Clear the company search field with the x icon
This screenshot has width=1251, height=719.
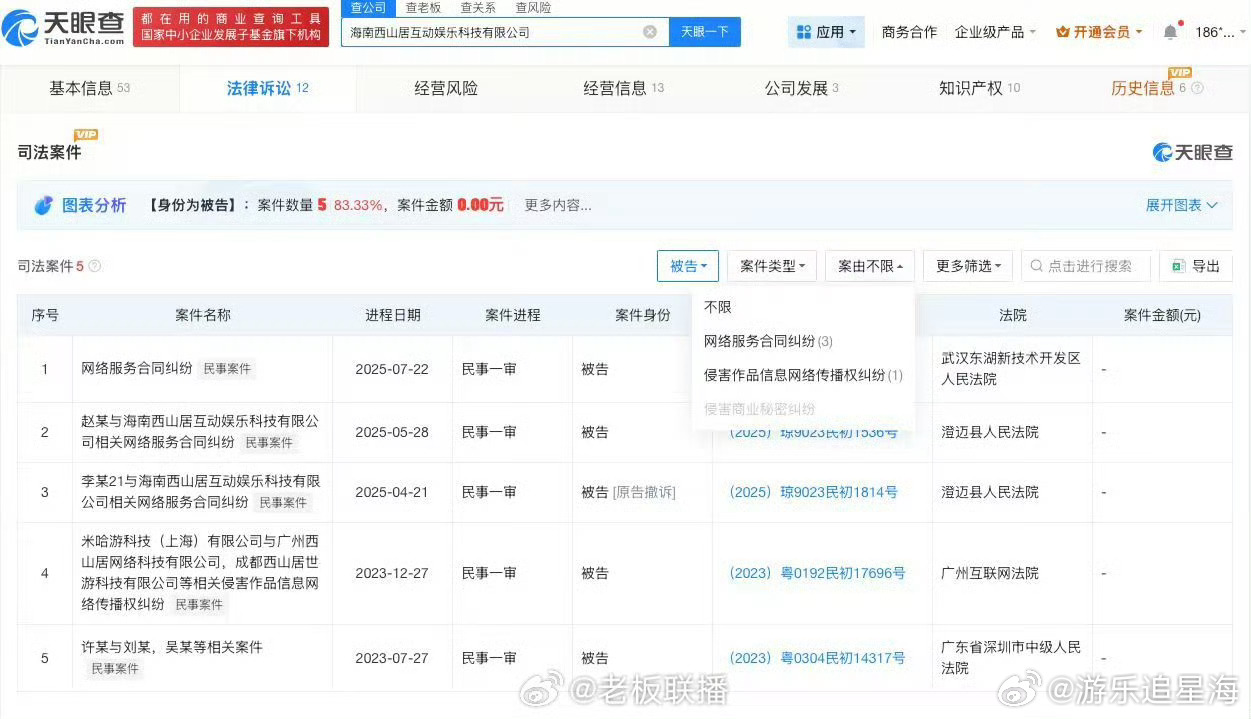[x=650, y=31]
